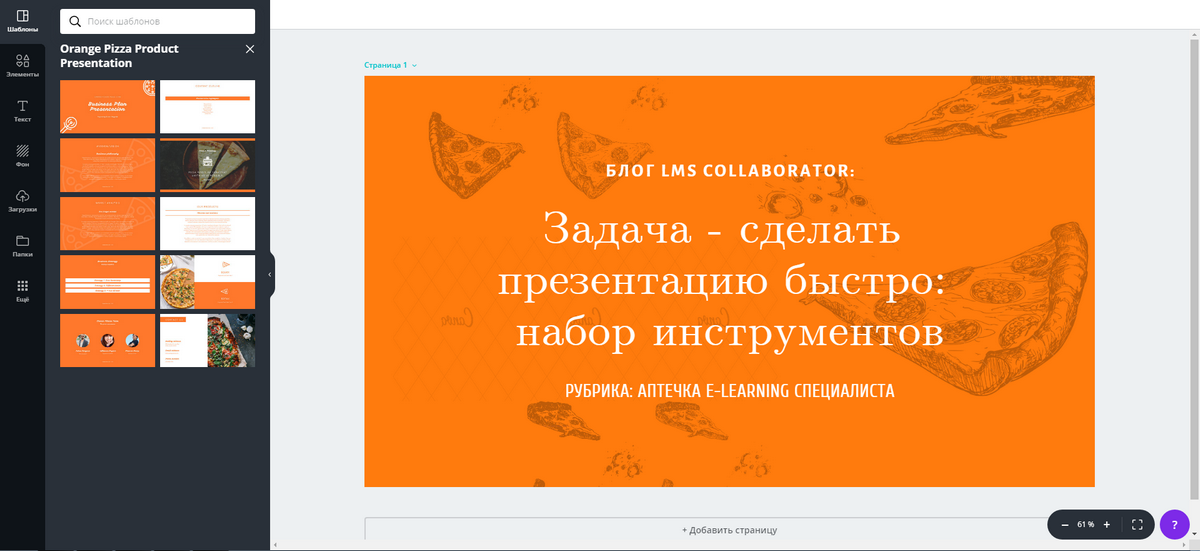Open the 61 % zoom level menu
Image resolution: width=1200 pixels, height=551 pixels.
[1085, 524]
